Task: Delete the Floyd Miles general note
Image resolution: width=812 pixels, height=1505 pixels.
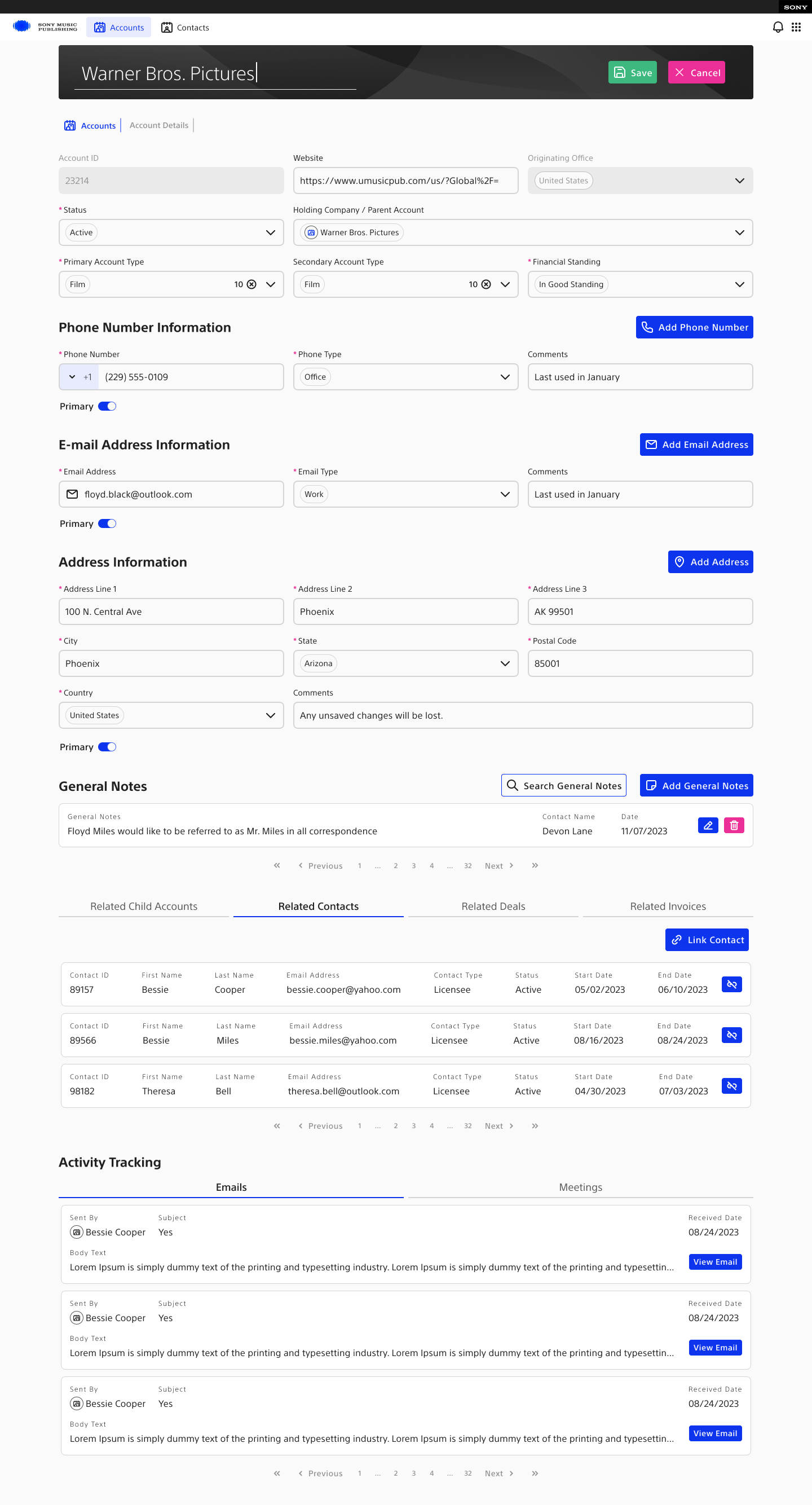Action: pos(734,825)
